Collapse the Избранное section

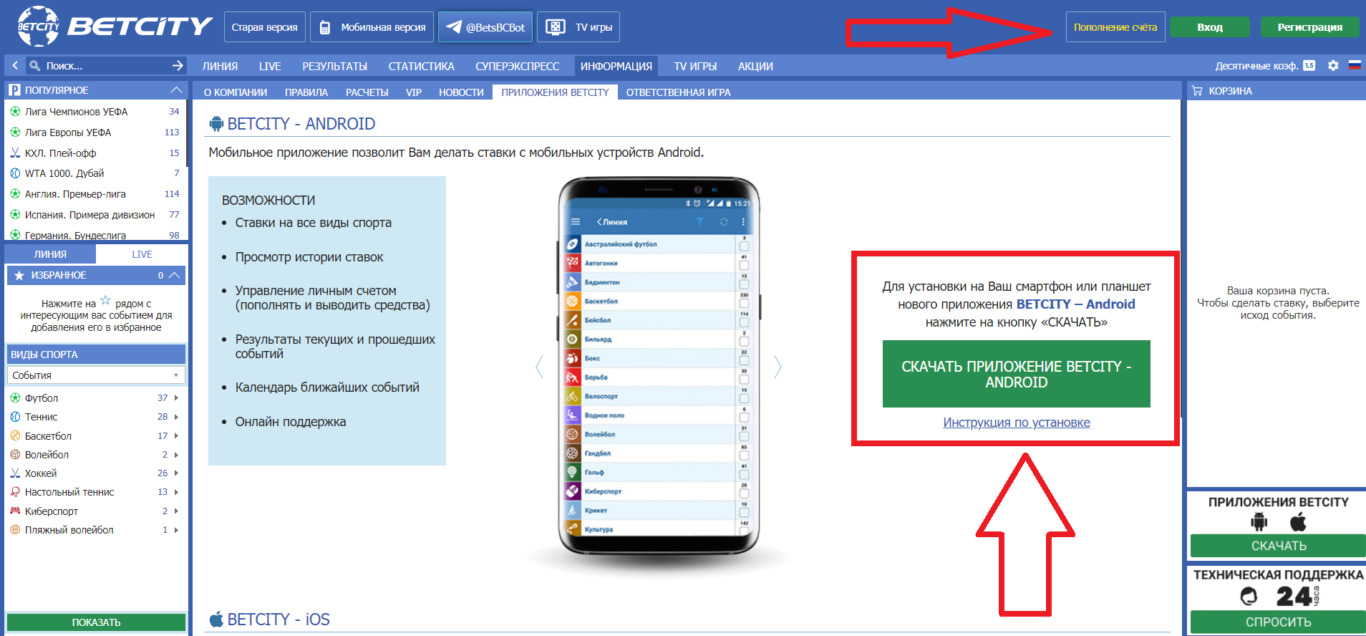point(175,275)
